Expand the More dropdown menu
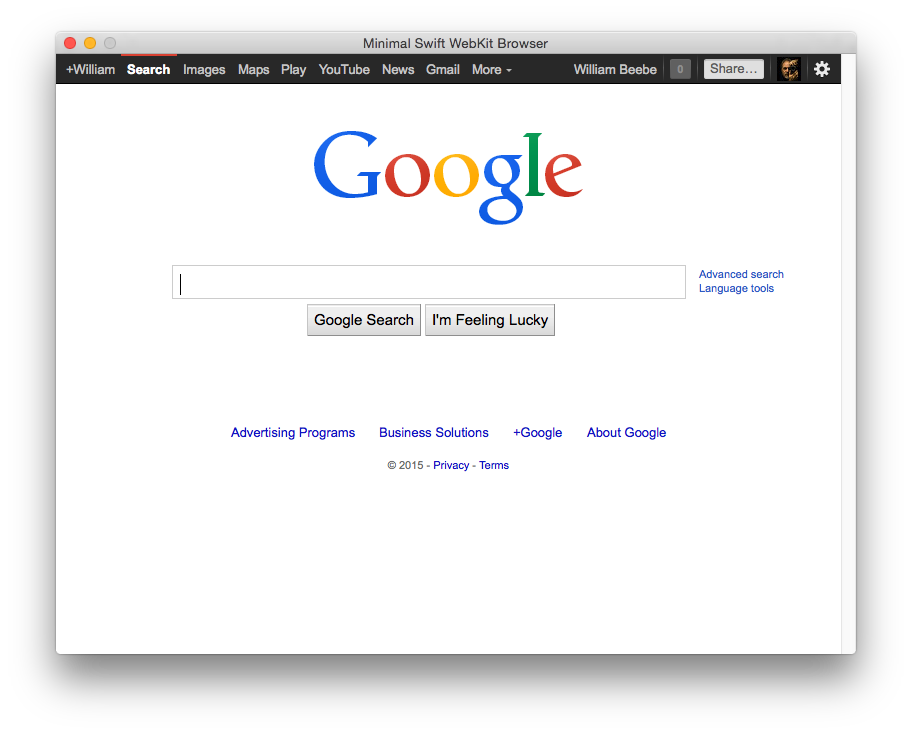Screen dimensions: 912x734 [x=491, y=70]
